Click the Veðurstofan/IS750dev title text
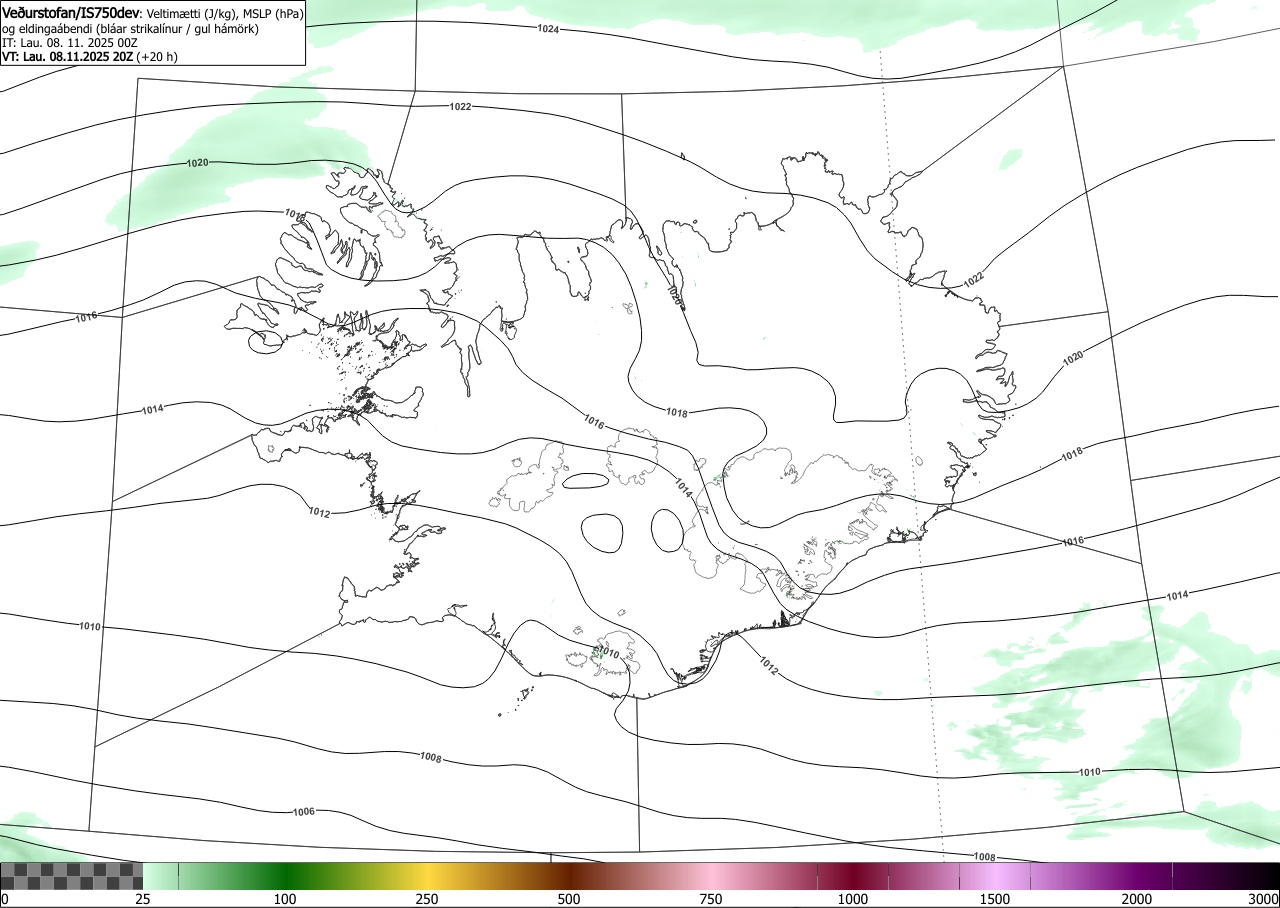The image size is (1280, 908). tap(72, 14)
